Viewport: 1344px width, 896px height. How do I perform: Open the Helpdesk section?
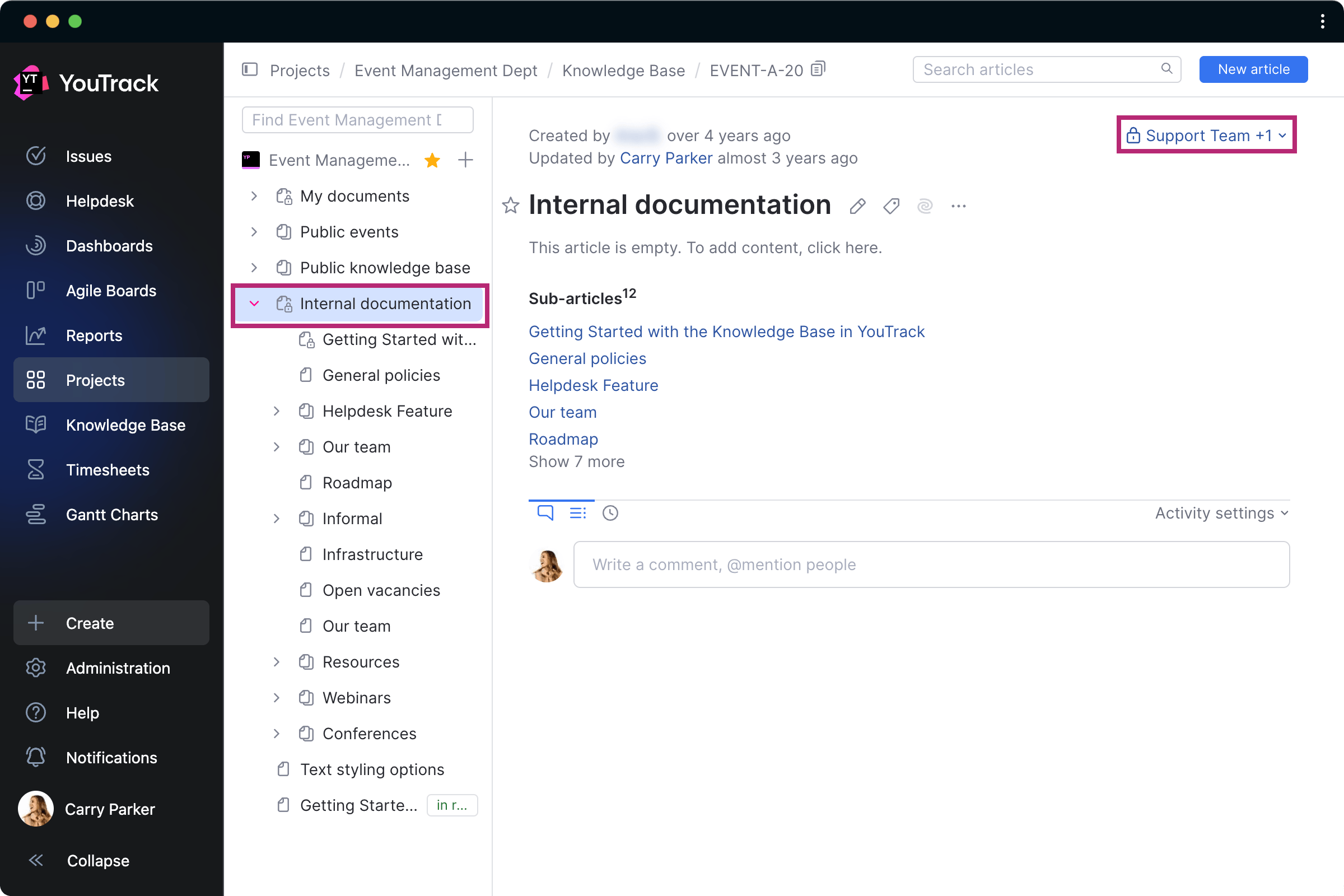100,200
